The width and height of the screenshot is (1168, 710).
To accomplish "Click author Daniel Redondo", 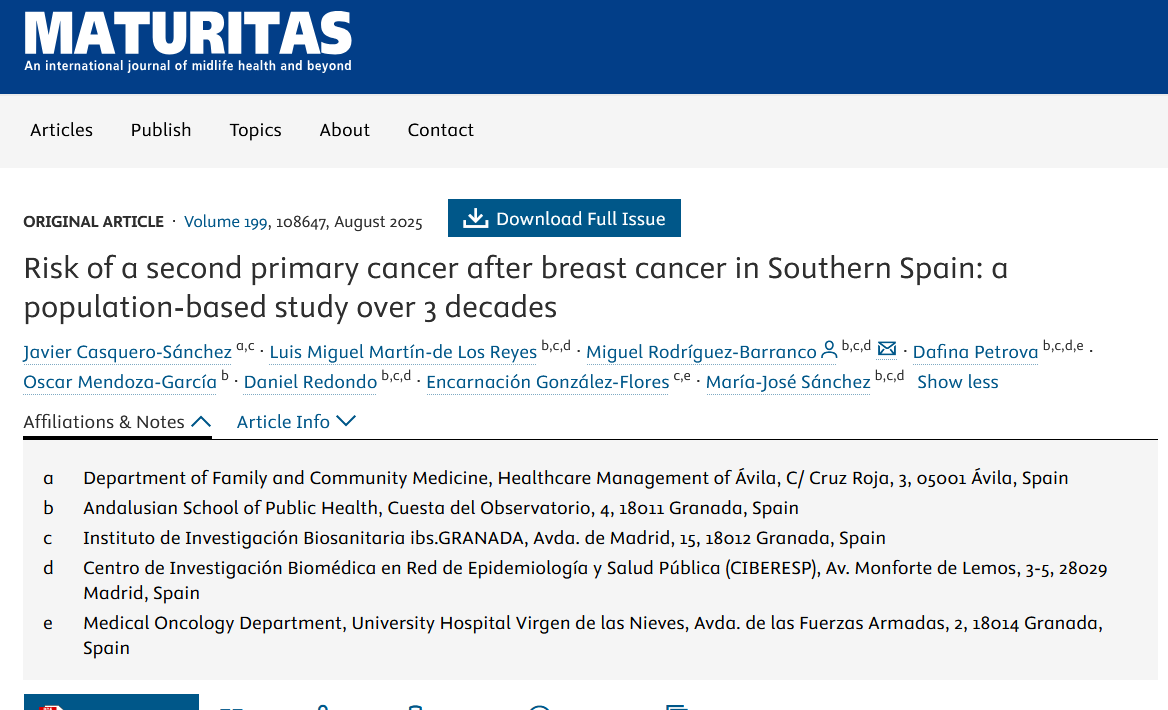I will (310, 382).
